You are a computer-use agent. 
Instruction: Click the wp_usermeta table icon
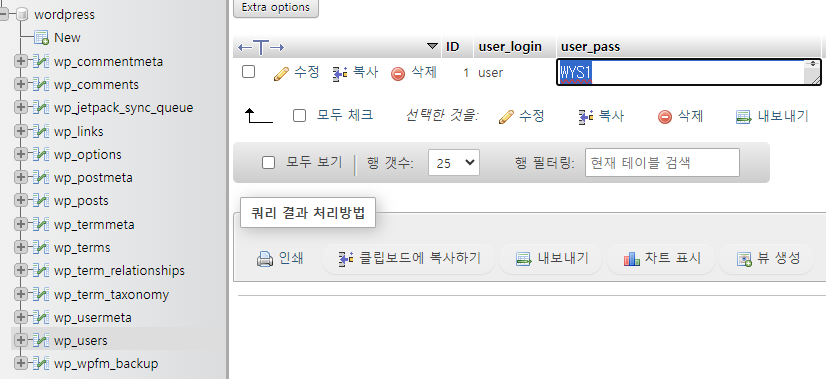click(x=41, y=317)
